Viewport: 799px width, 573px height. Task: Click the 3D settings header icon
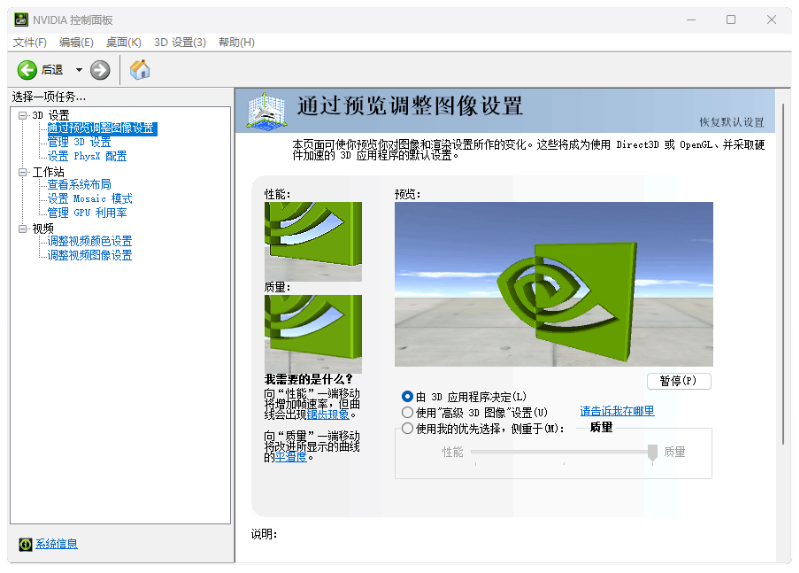(x=265, y=111)
